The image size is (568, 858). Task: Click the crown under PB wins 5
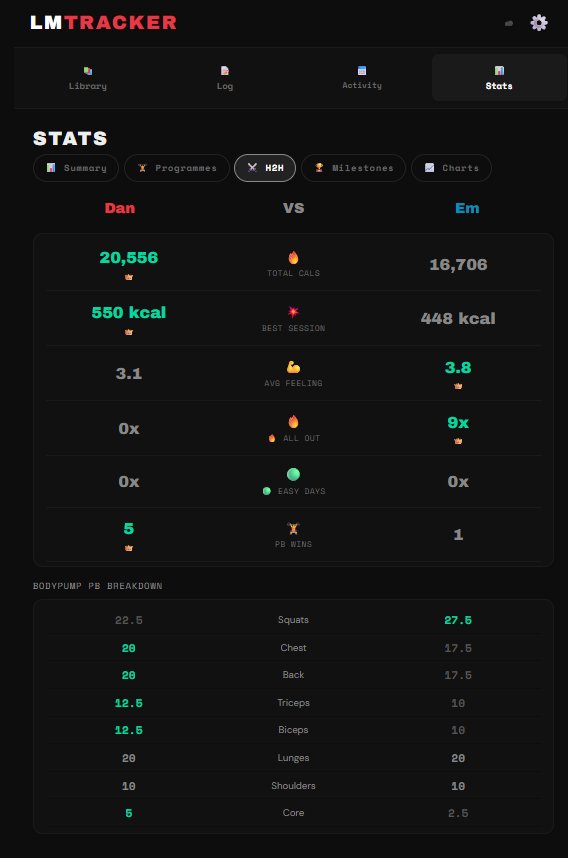tap(129, 548)
